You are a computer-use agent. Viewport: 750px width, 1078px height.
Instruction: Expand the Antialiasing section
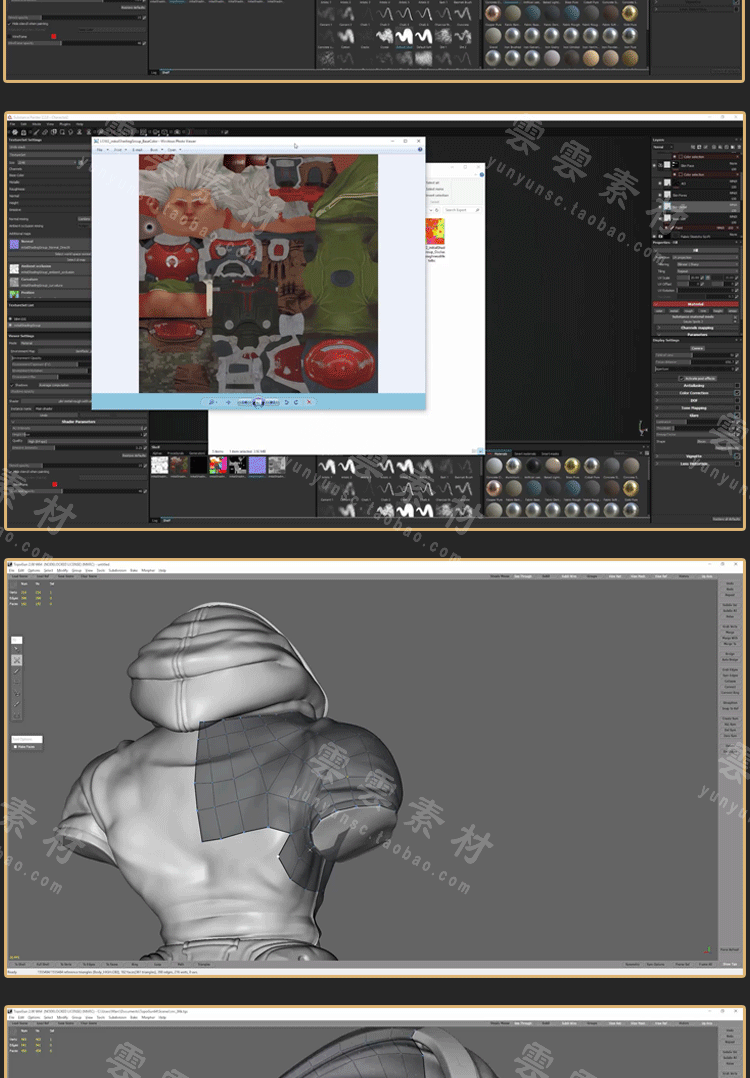657,386
